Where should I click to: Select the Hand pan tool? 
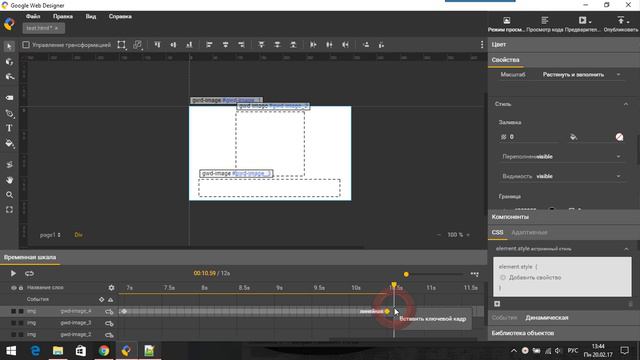9,180
